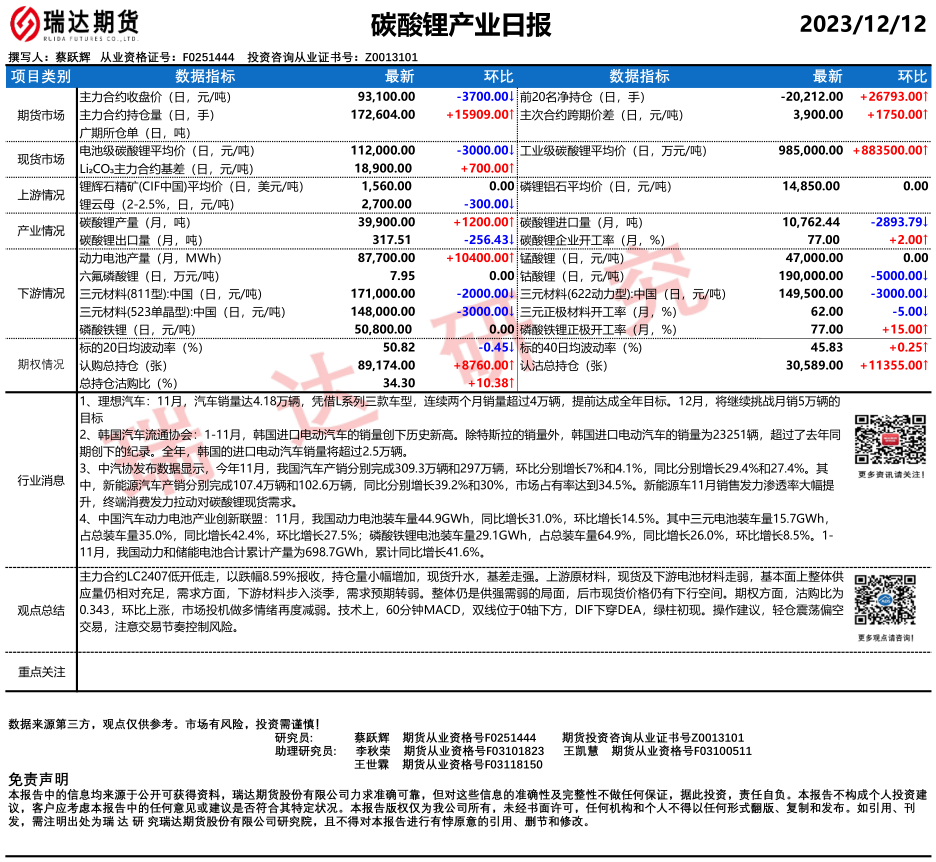Click the 碳酸锂产量 value 39,900.00
Screen dimensions: 936x862
[386, 222]
